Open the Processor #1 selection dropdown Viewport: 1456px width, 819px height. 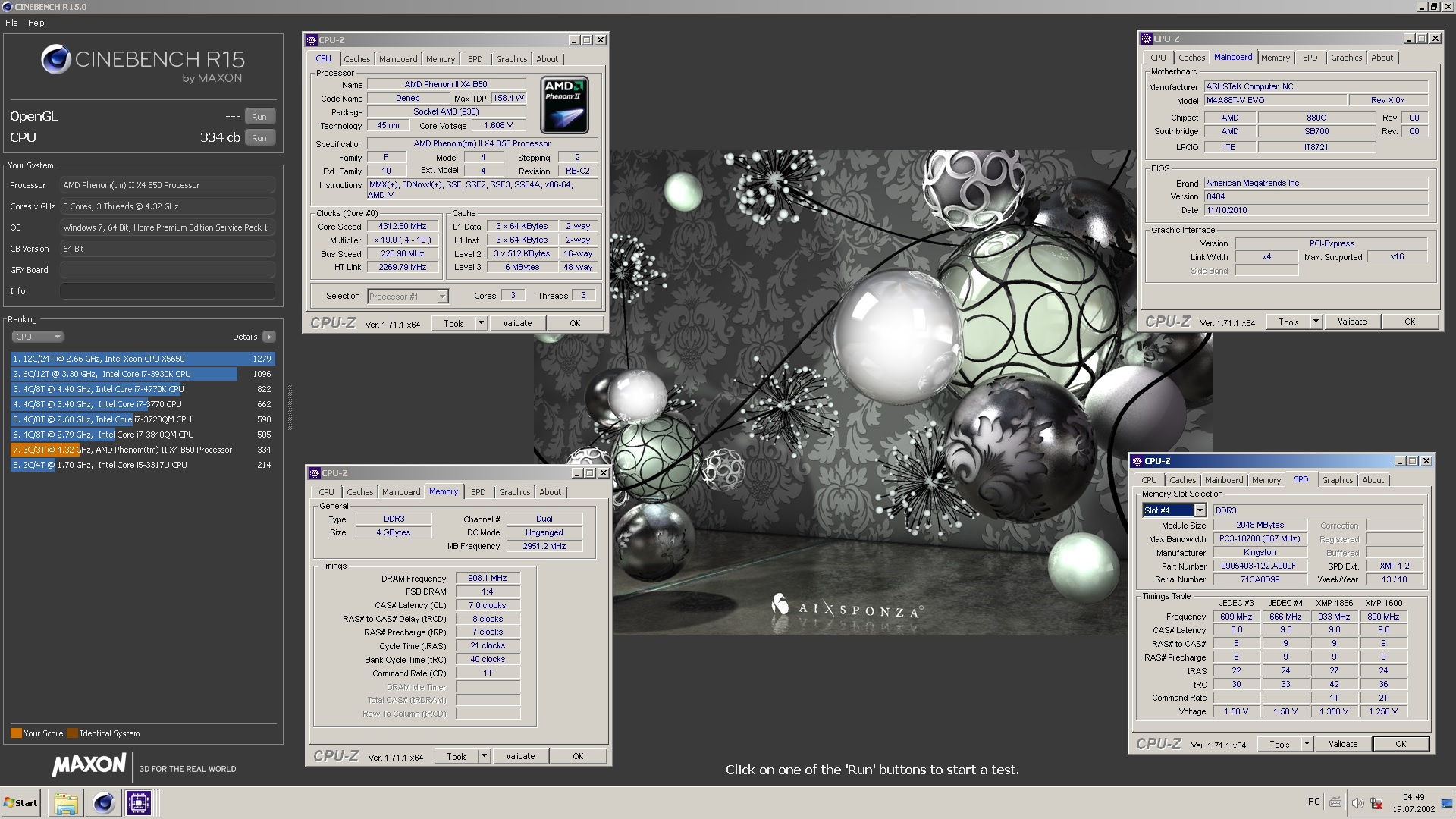point(442,297)
